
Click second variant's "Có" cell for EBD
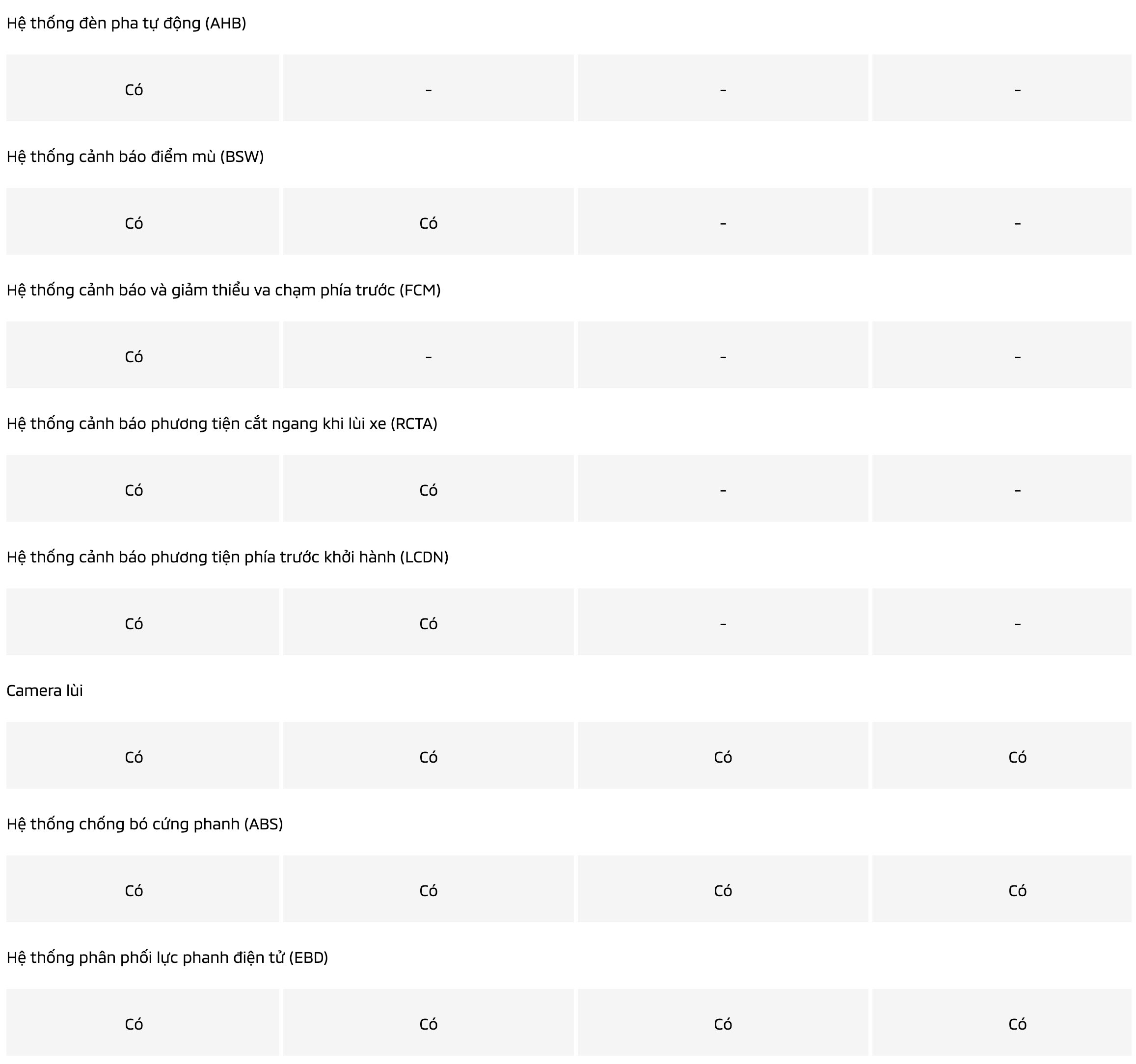click(x=428, y=1024)
